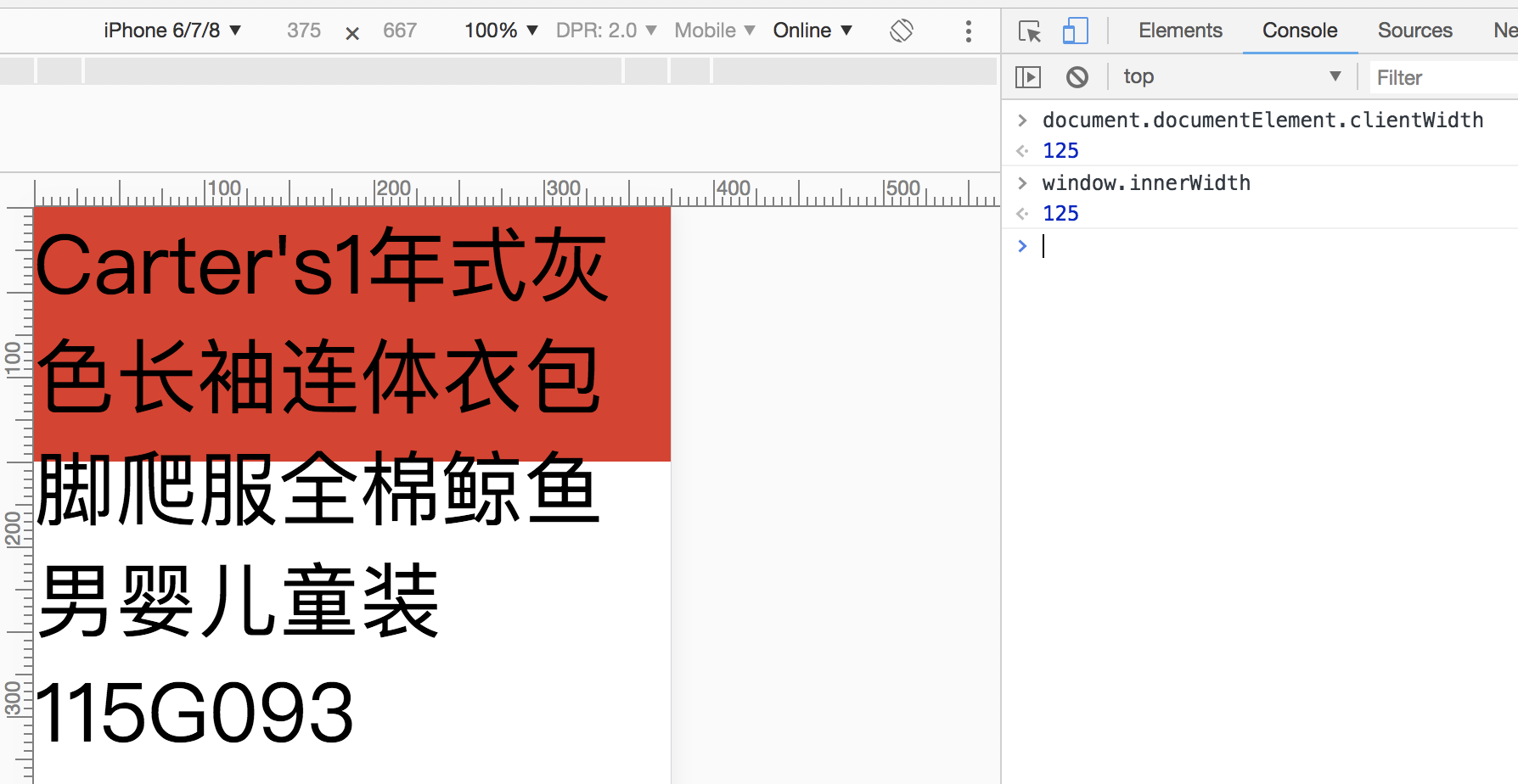Click the 115G093 product code text

194,713
